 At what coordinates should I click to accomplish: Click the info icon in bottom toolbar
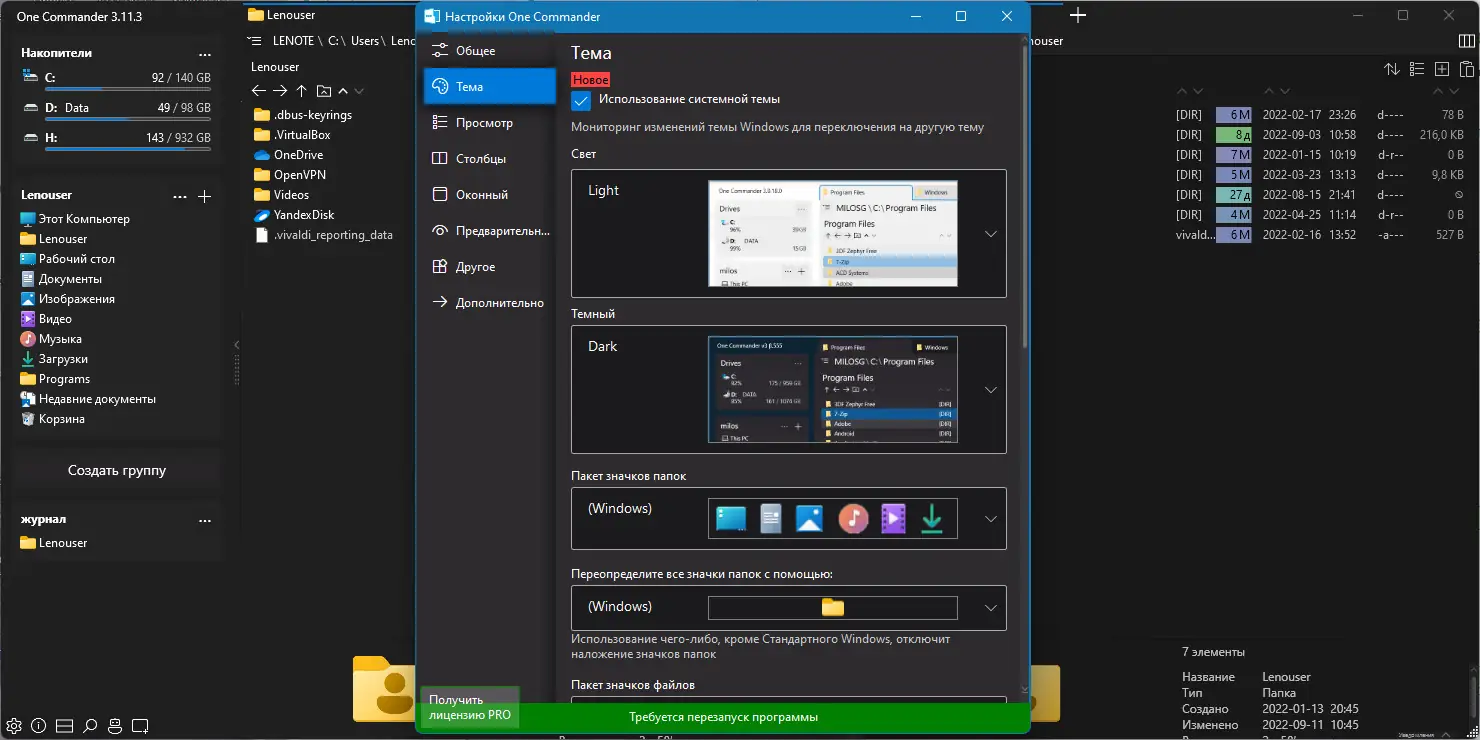39,725
